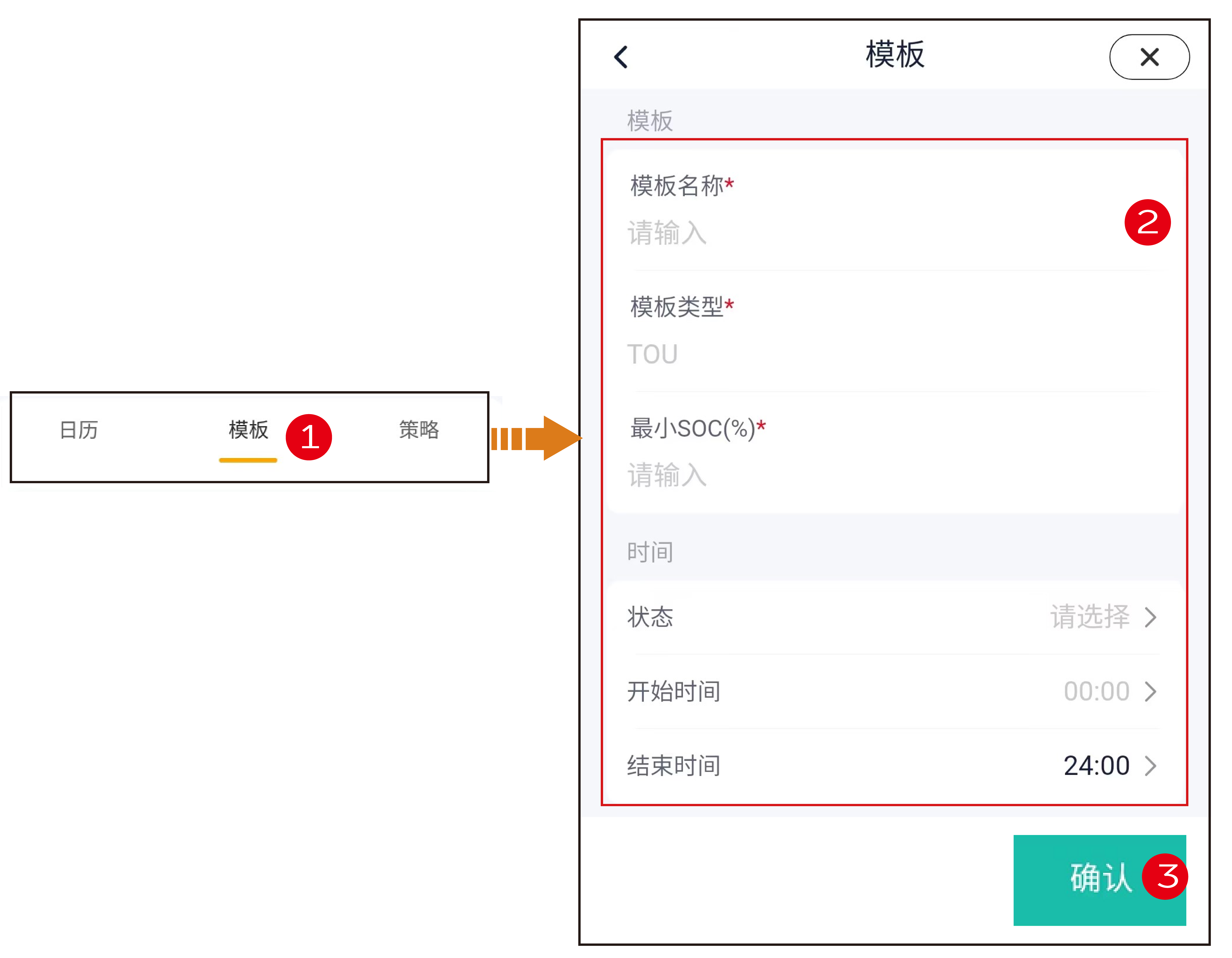
Task: Switch to the 日历 tab
Action: pos(79,430)
